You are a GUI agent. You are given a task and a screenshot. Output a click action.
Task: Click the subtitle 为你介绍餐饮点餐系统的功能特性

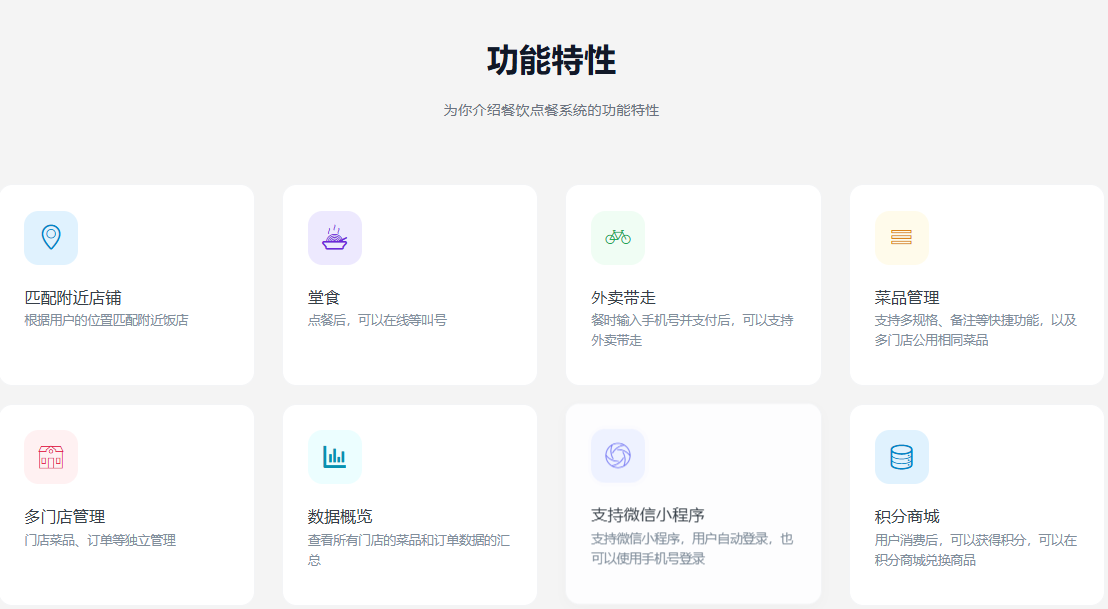pyautogui.click(x=551, y=110)
